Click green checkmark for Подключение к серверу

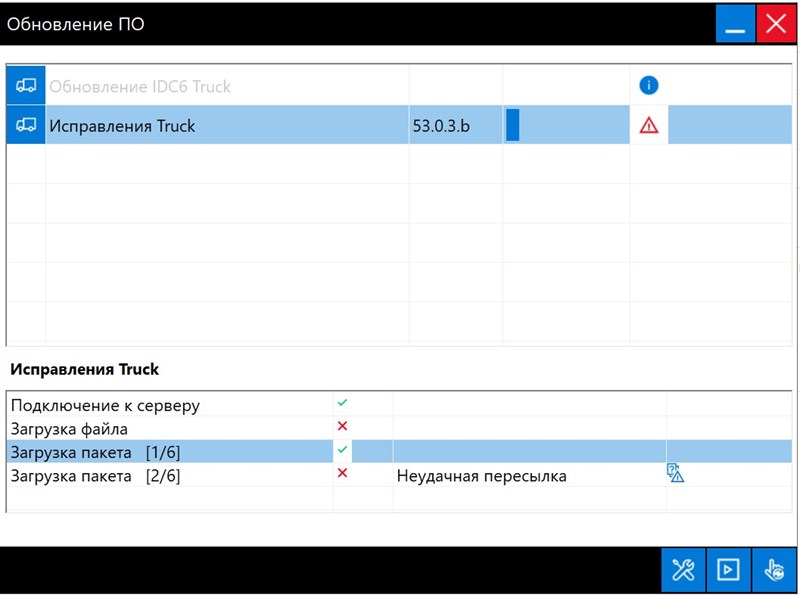pos(342,402)
